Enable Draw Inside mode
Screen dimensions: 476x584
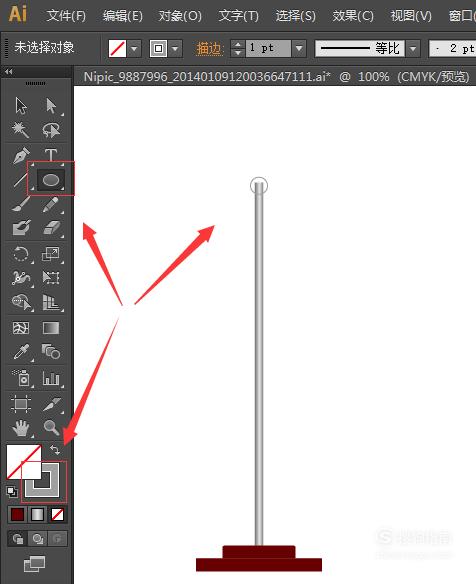[x=57, y=539]
